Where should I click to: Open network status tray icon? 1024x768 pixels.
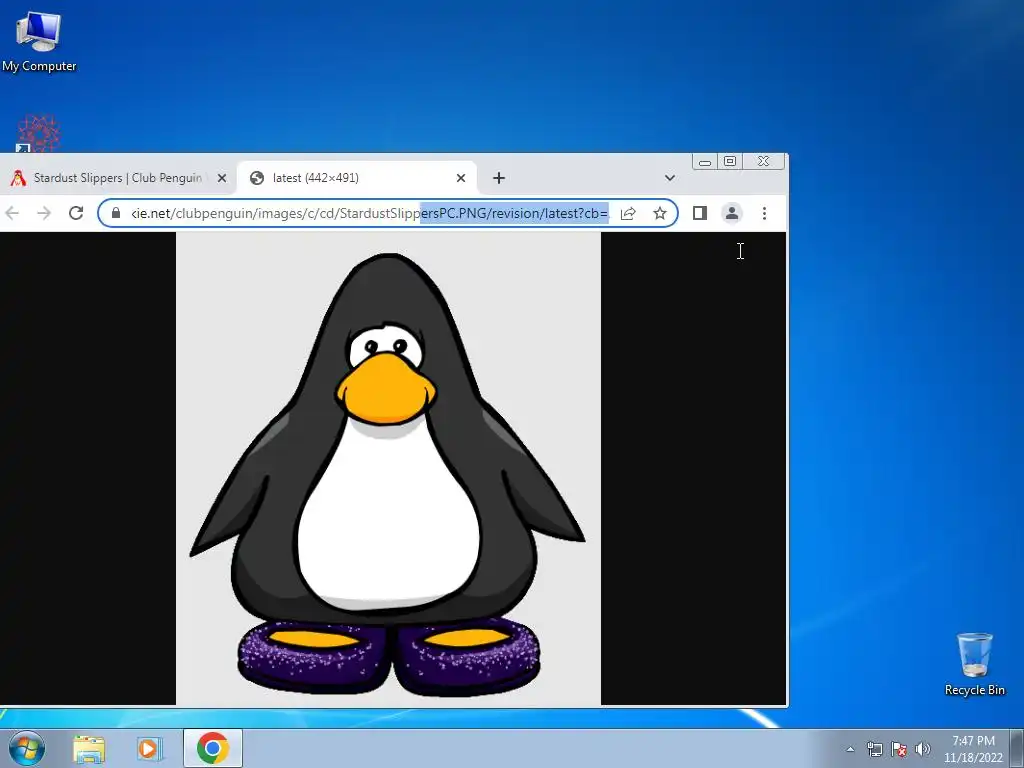click(x=874, y=749)
